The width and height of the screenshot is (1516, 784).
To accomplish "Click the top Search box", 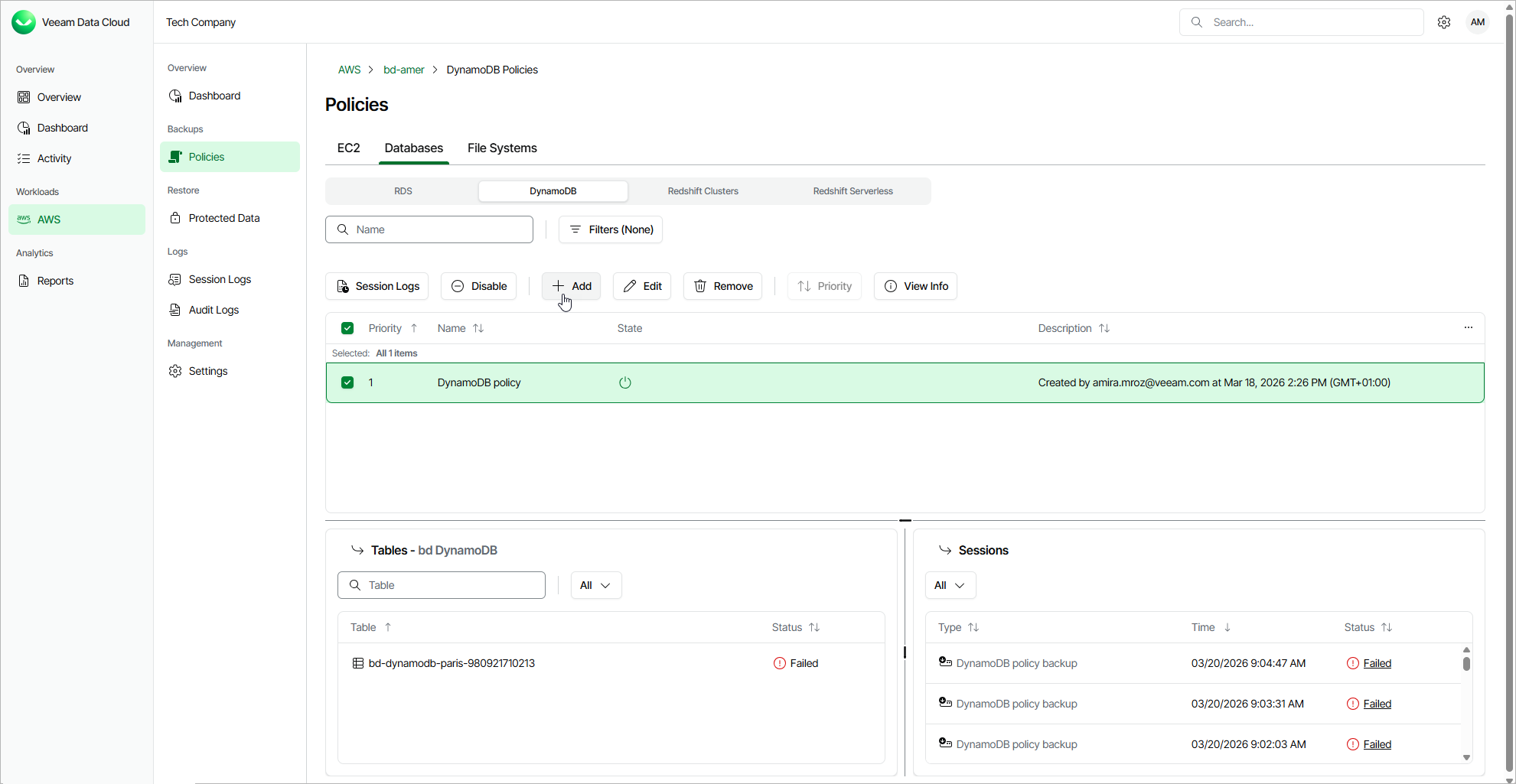I will (x=1302, y=22).
